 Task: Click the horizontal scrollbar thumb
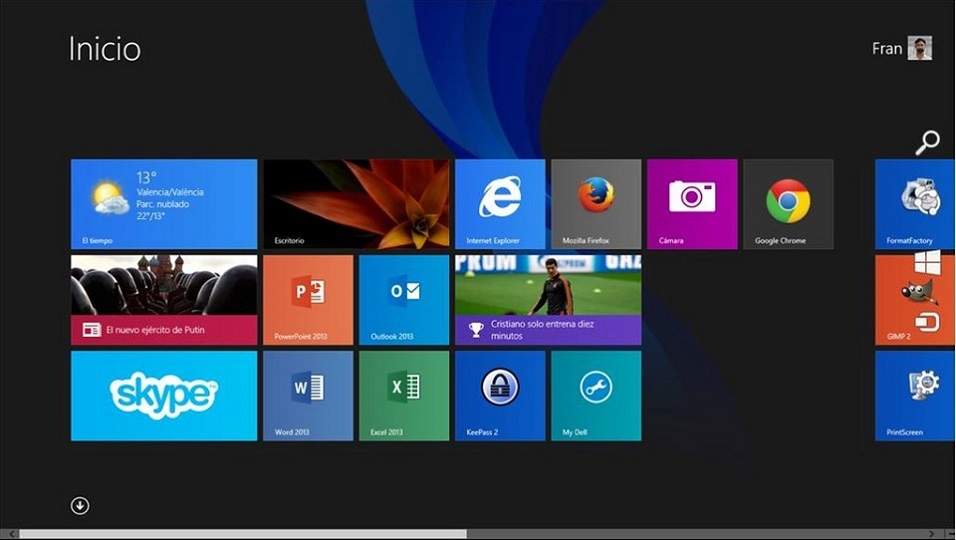tap(243, 534)
